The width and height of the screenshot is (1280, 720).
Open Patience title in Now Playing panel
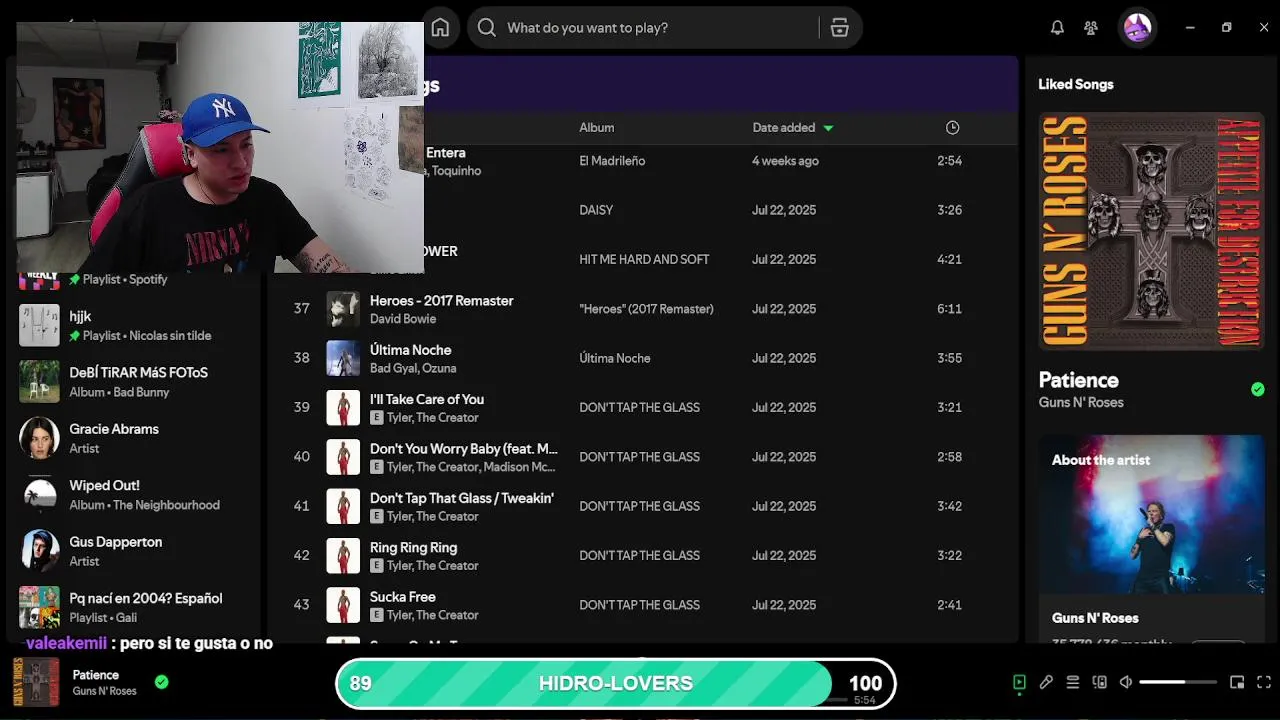(x=1078, y=380)
